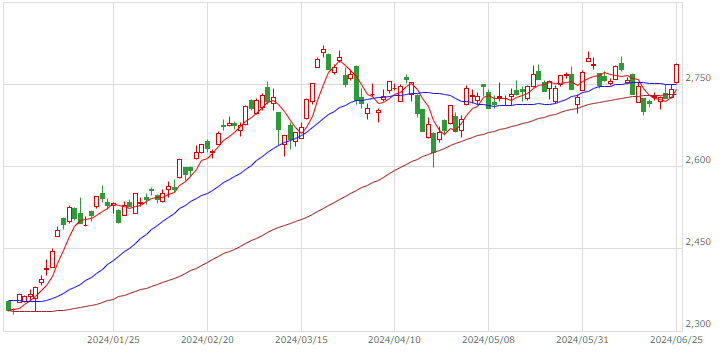Click the 2024/06/25 date axis label
The height and width of the screenshot is (363, 723).
click(676, 340)
